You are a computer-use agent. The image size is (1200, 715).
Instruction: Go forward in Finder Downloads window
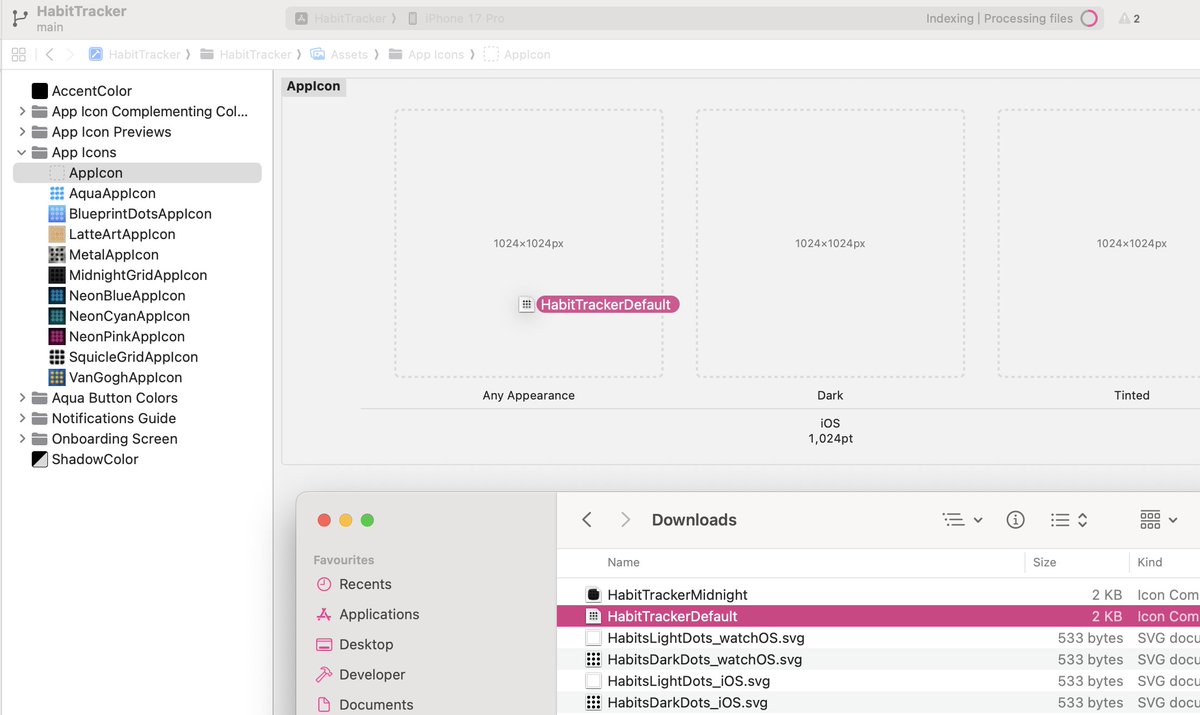point(625,520)
